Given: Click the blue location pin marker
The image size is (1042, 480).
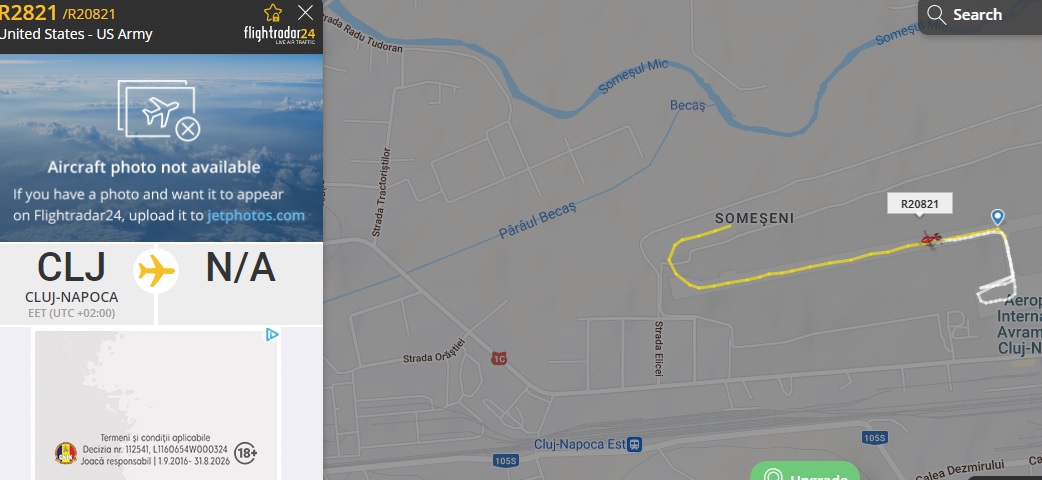Looking at the screenshot, I should tap(997, 217).
